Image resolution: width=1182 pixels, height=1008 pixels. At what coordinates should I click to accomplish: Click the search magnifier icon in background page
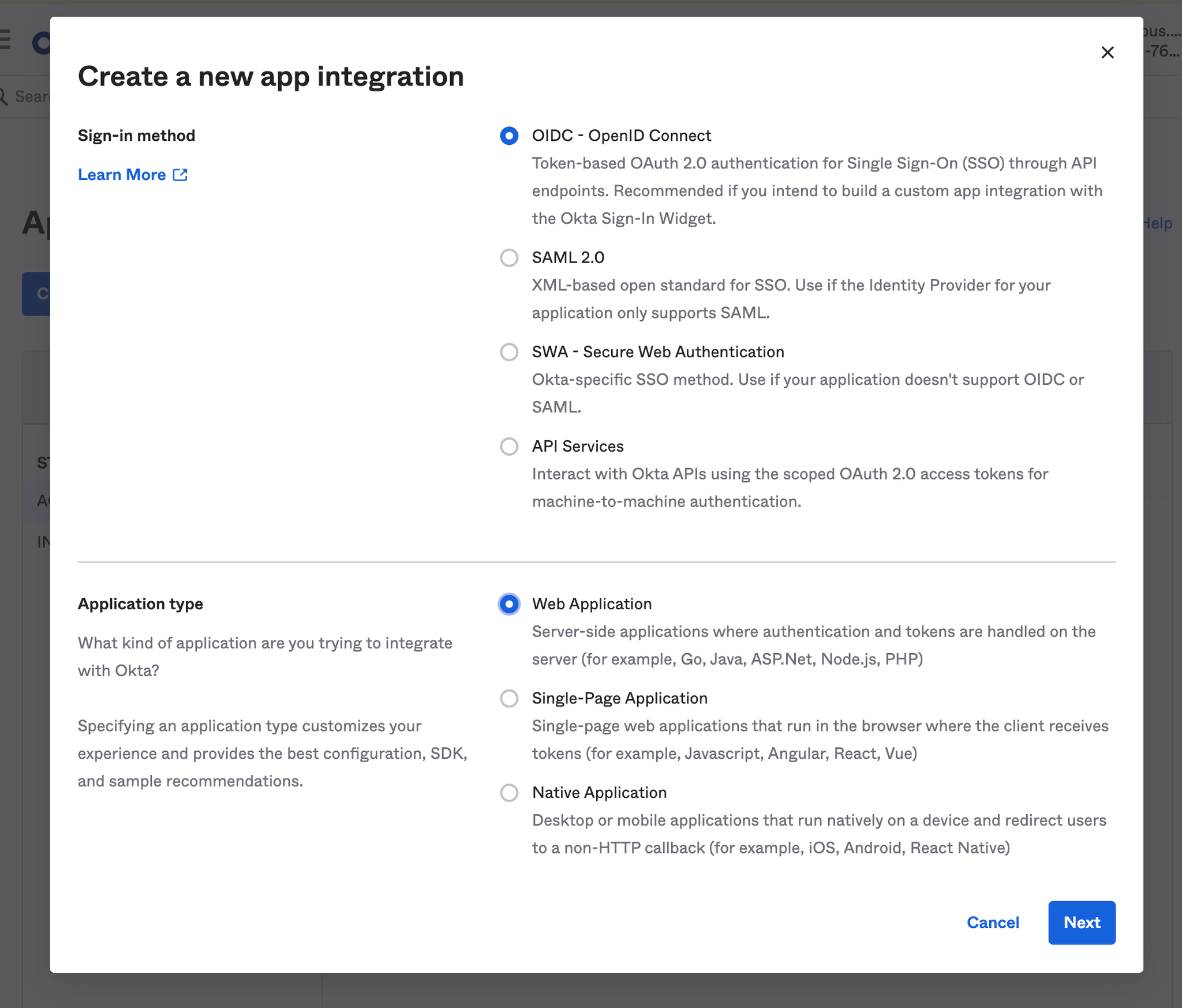[x=3, y=96]
